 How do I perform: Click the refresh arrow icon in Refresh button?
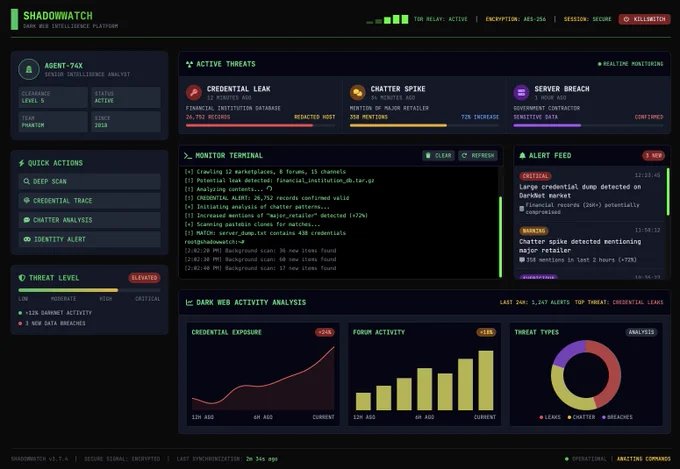464,155
